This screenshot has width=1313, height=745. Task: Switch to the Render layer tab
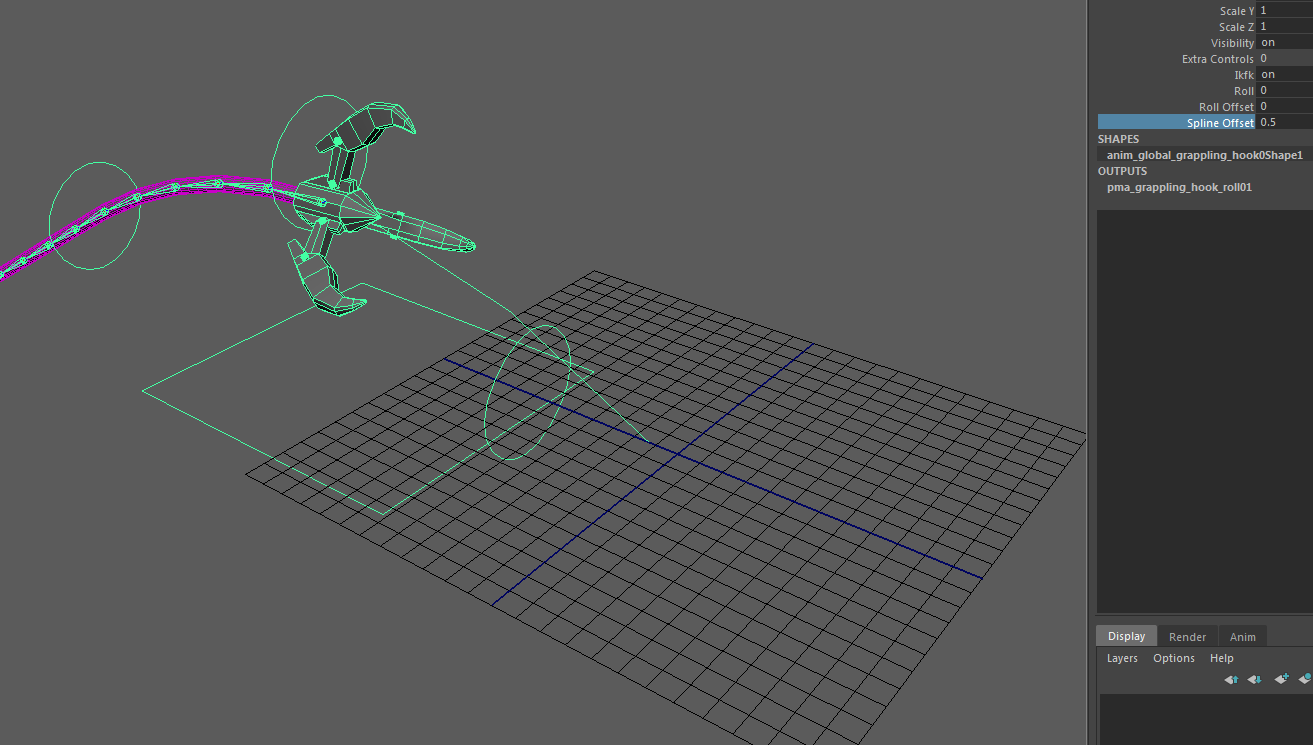[x=1187, y=636]
